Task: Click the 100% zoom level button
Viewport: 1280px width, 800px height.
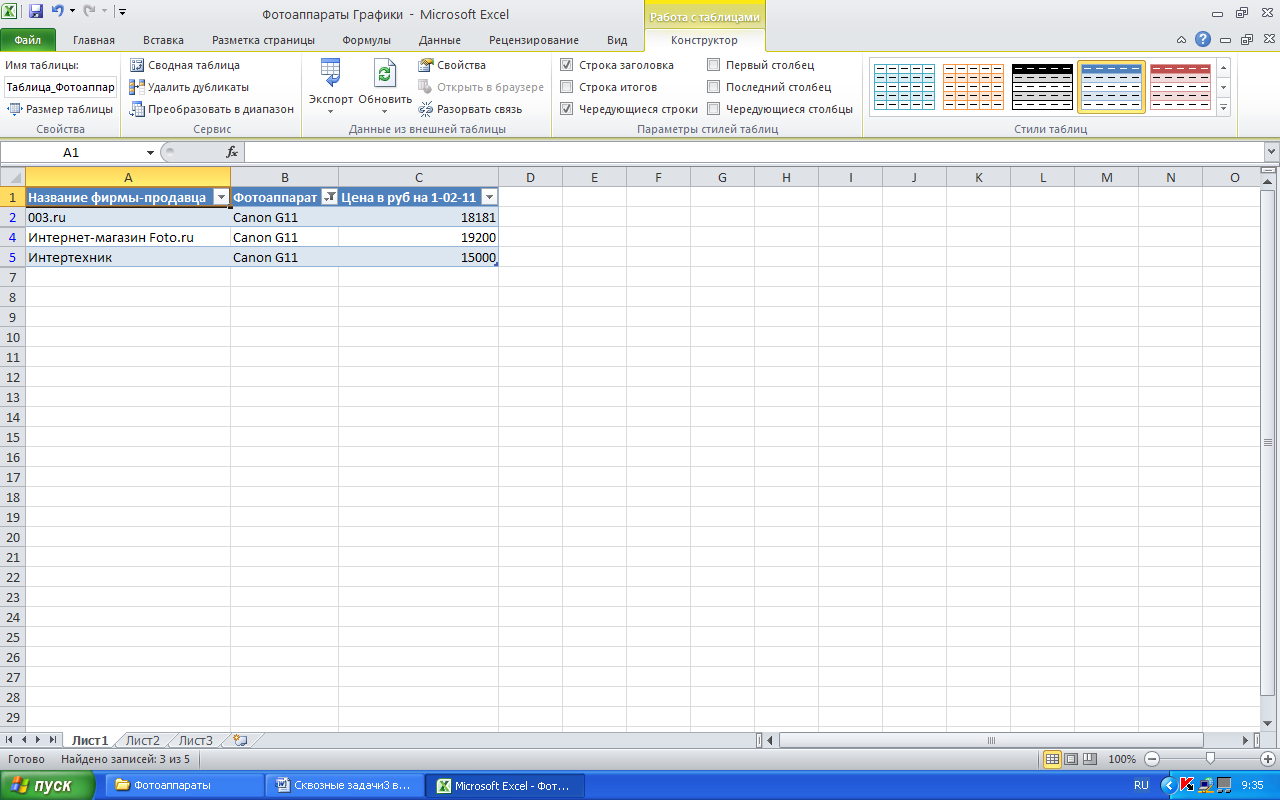Action: coord(1122,759)
